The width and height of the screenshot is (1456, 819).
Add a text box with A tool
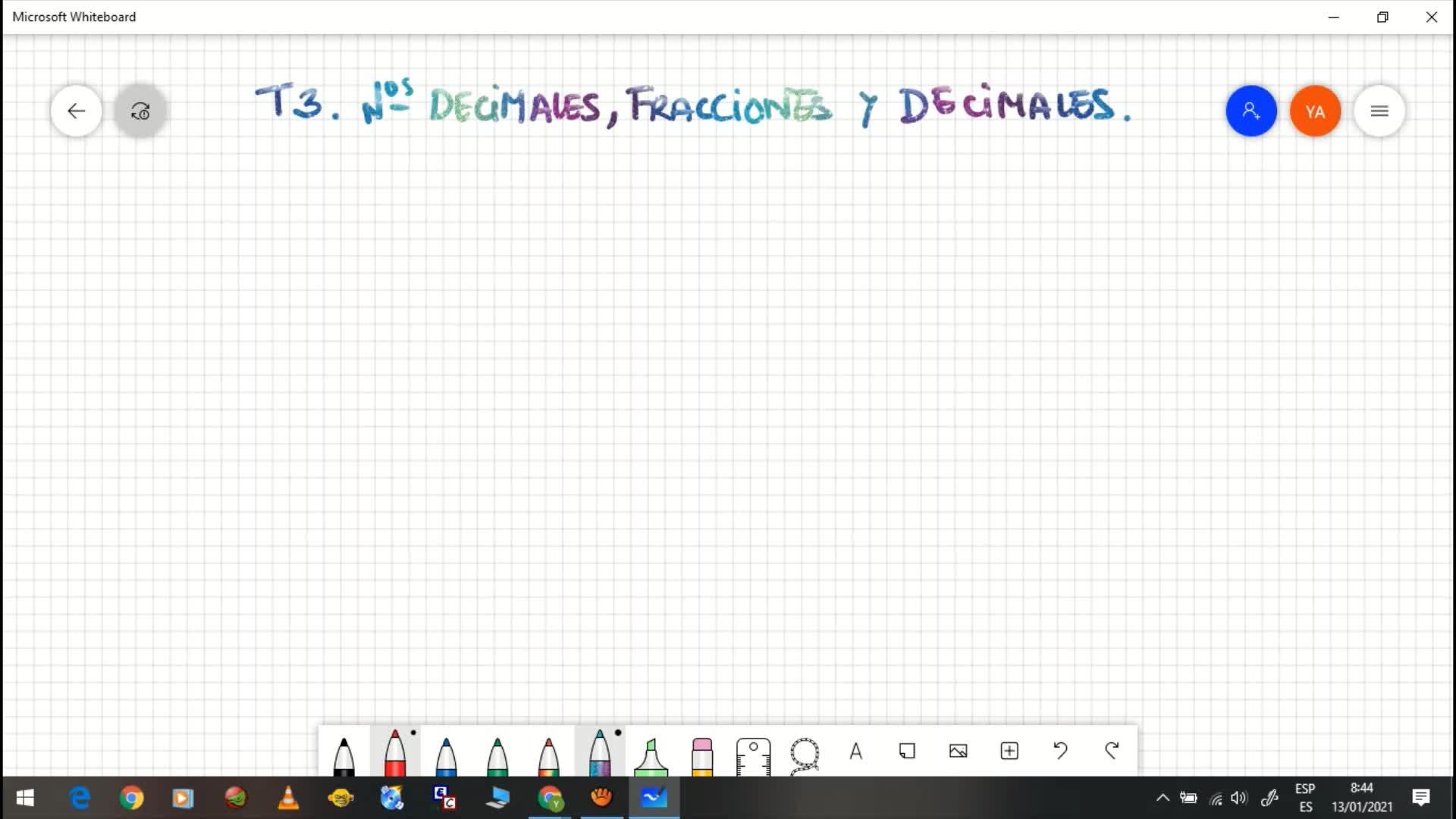(856, 752)
